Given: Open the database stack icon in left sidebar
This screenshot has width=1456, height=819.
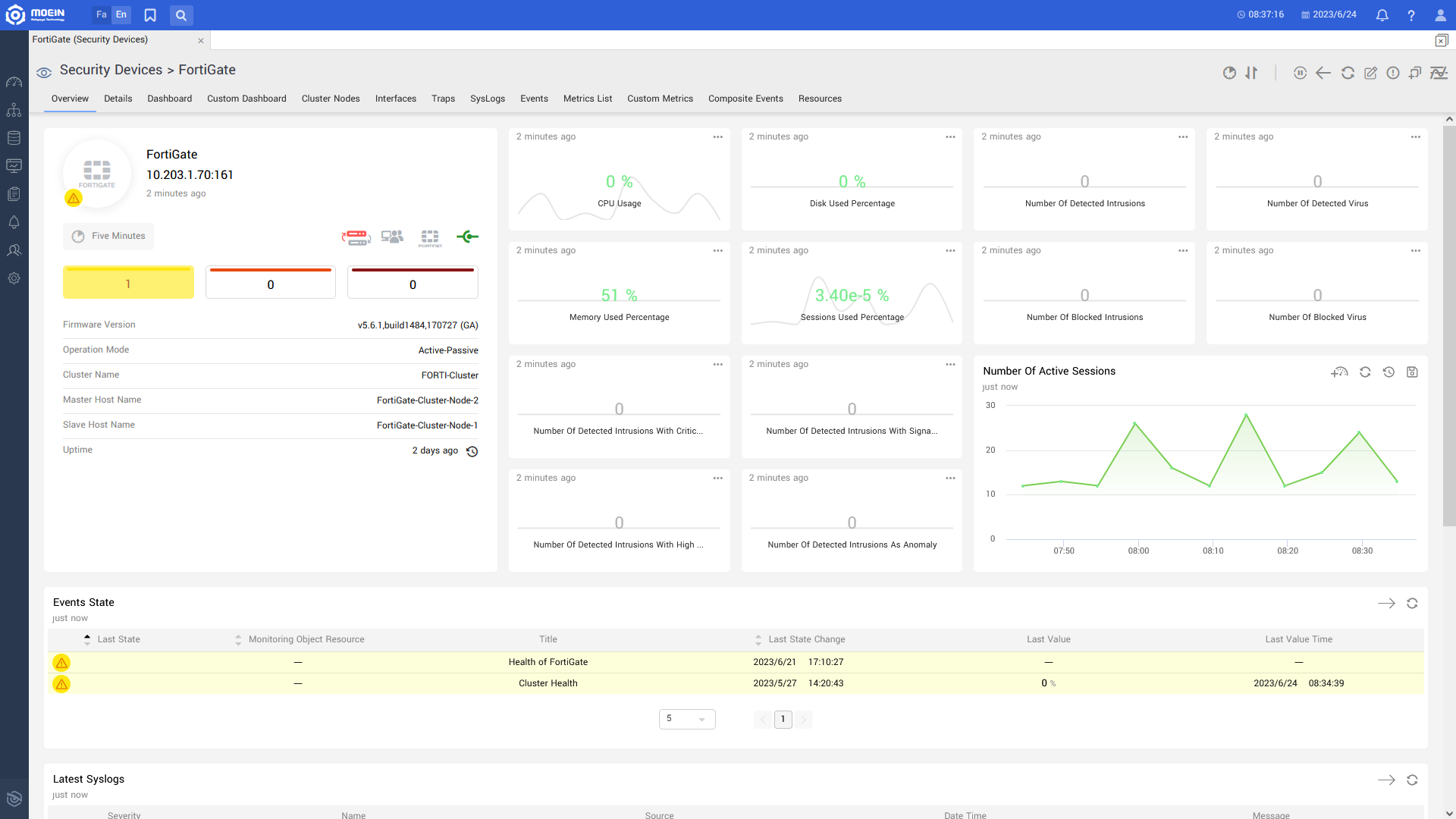Looking at the screenshot, I should (x=14, y=138).
